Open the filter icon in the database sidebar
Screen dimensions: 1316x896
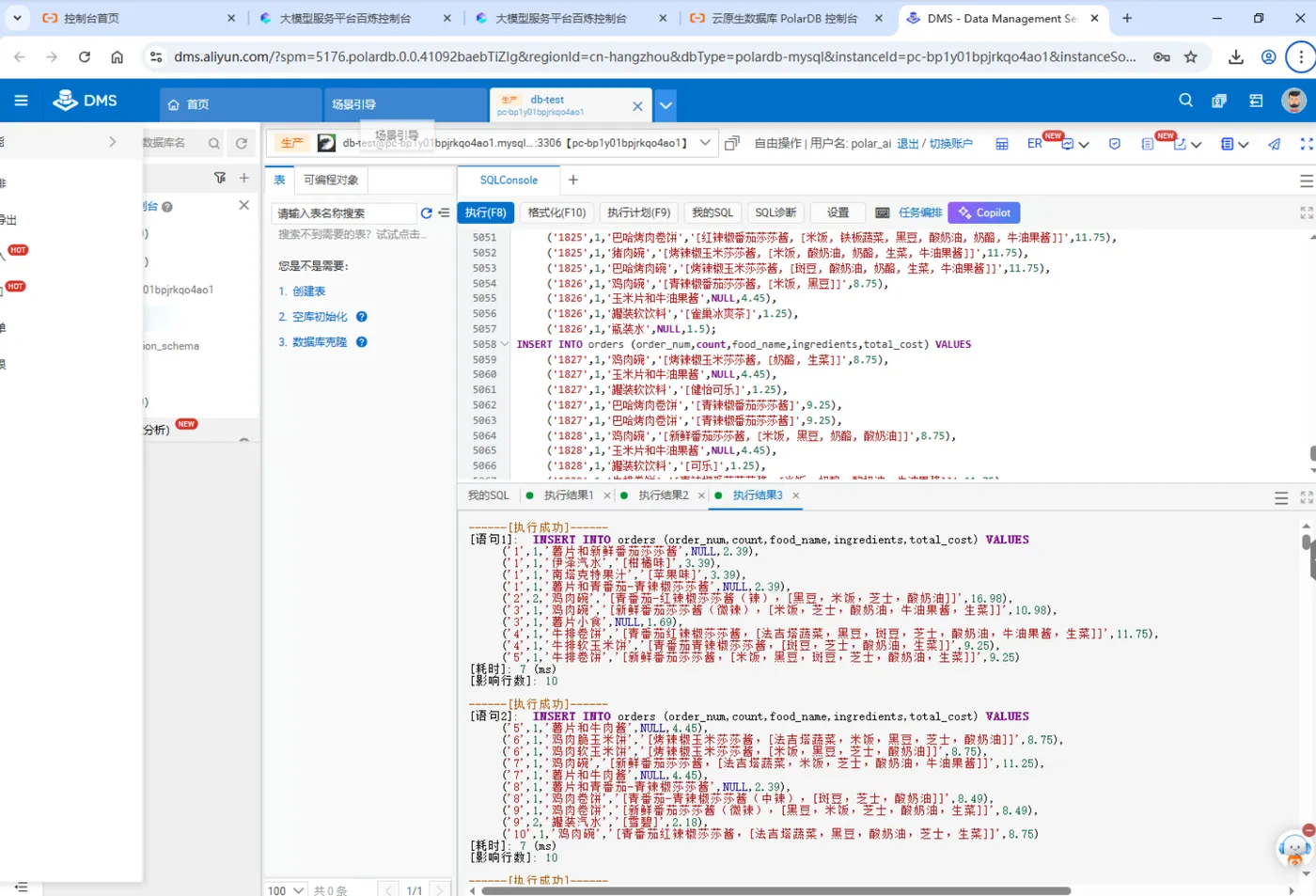pos(220,178)
